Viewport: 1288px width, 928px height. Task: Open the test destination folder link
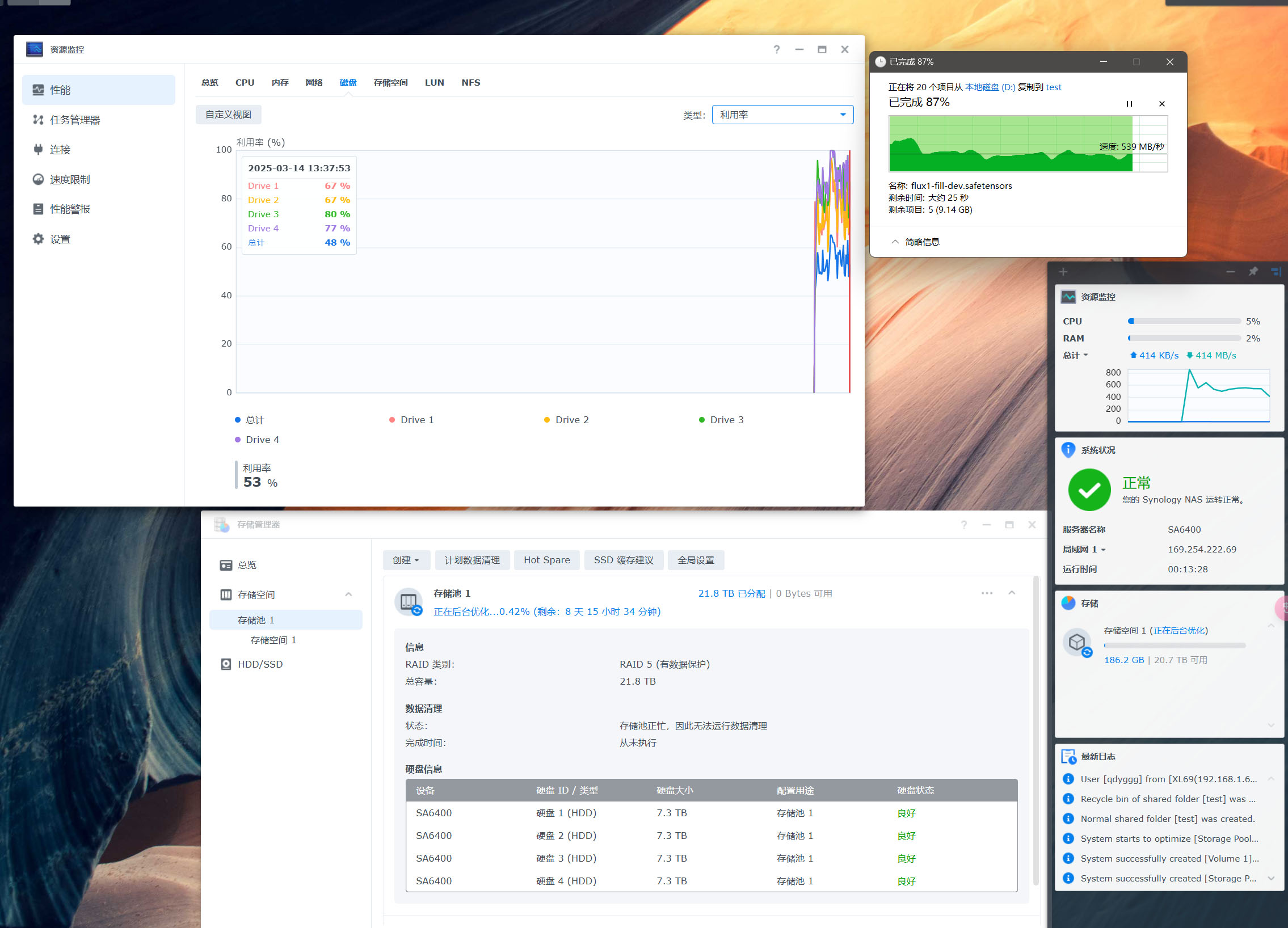tap(1054, 87)
